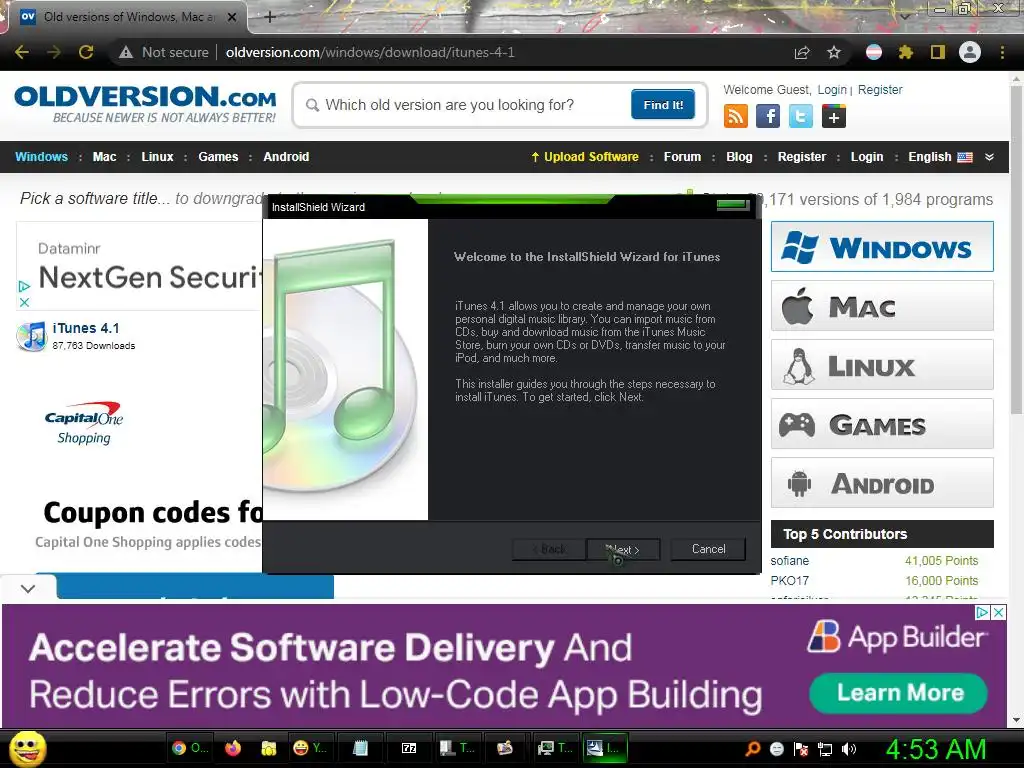Image resolution: width=1024 pixels, height=768 pixels.
Task: Bookmark page with the star icon
Action: 834,52
